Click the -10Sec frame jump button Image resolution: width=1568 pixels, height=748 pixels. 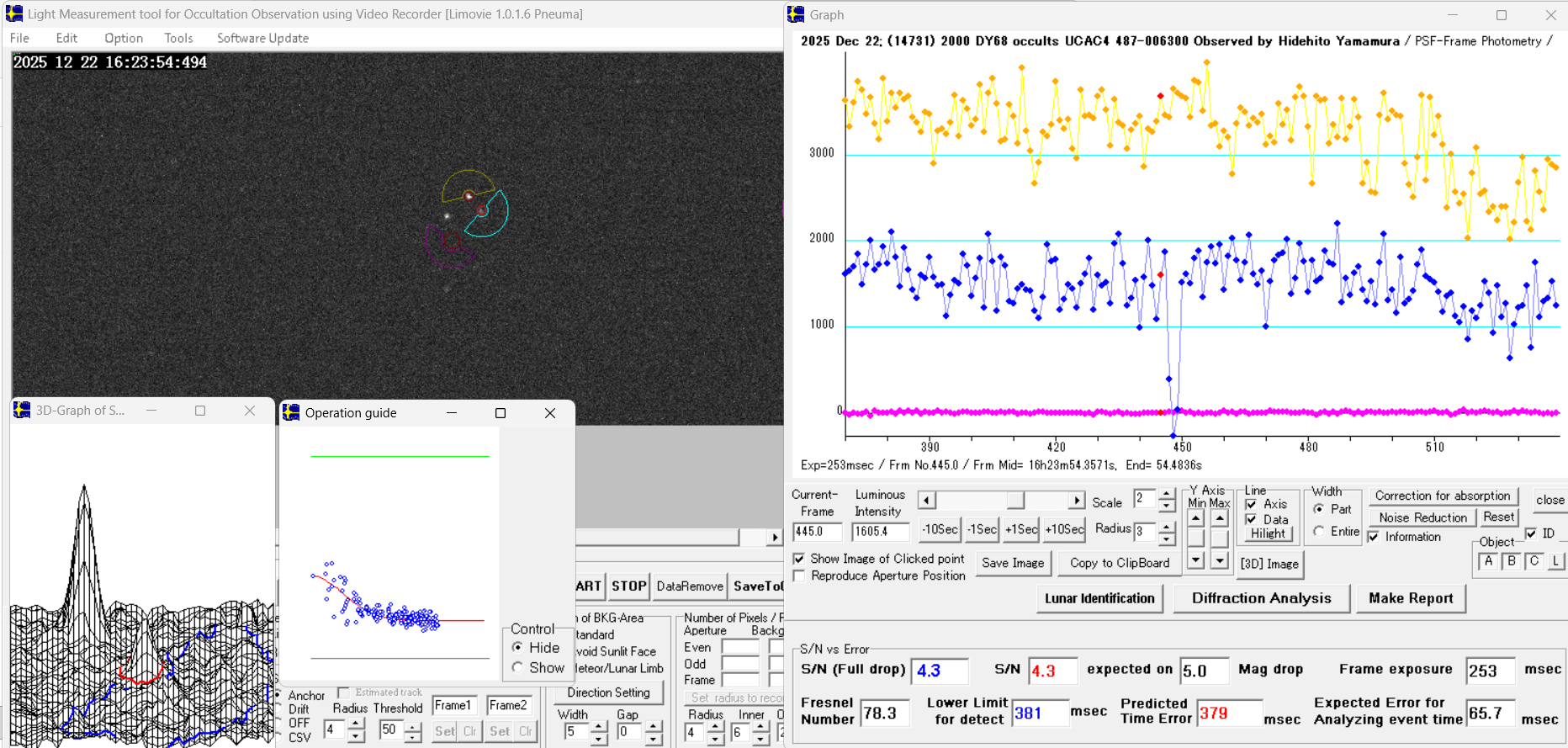click(939, 529)
